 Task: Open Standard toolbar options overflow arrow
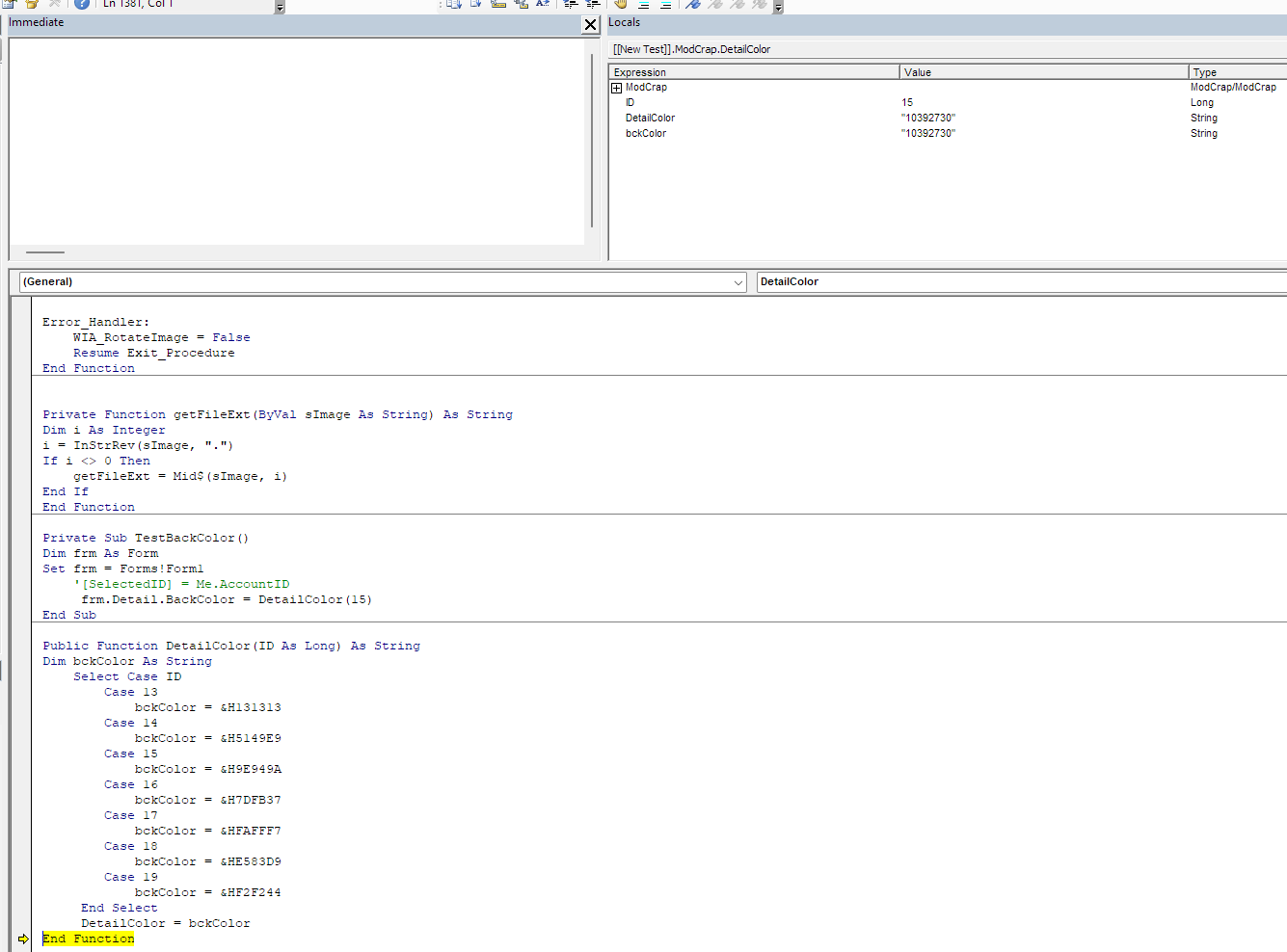tap(280, 7)
